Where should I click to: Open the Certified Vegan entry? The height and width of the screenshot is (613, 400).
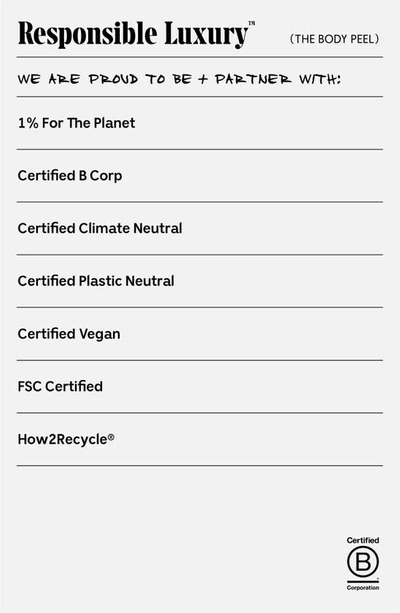[199, 334]
